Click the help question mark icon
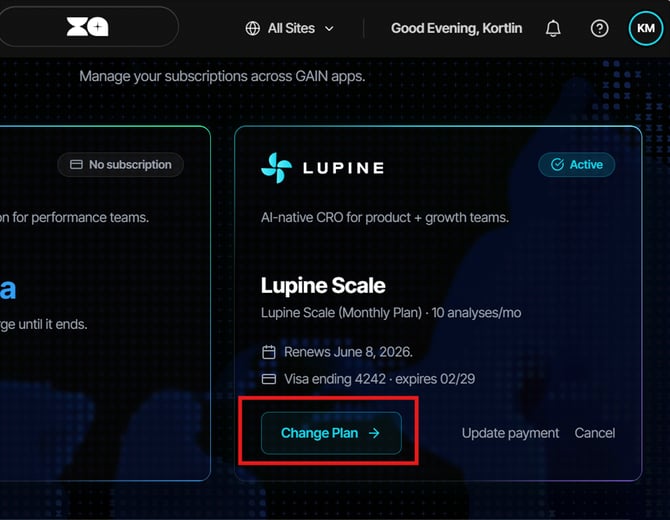The height and width of the screenshot is (520, 670). tap(599, 29)
